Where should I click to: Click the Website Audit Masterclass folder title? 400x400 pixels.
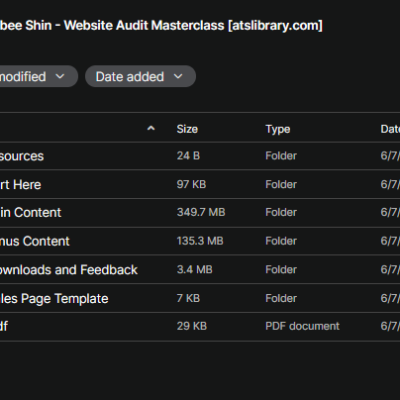click(x=161, y=26)
